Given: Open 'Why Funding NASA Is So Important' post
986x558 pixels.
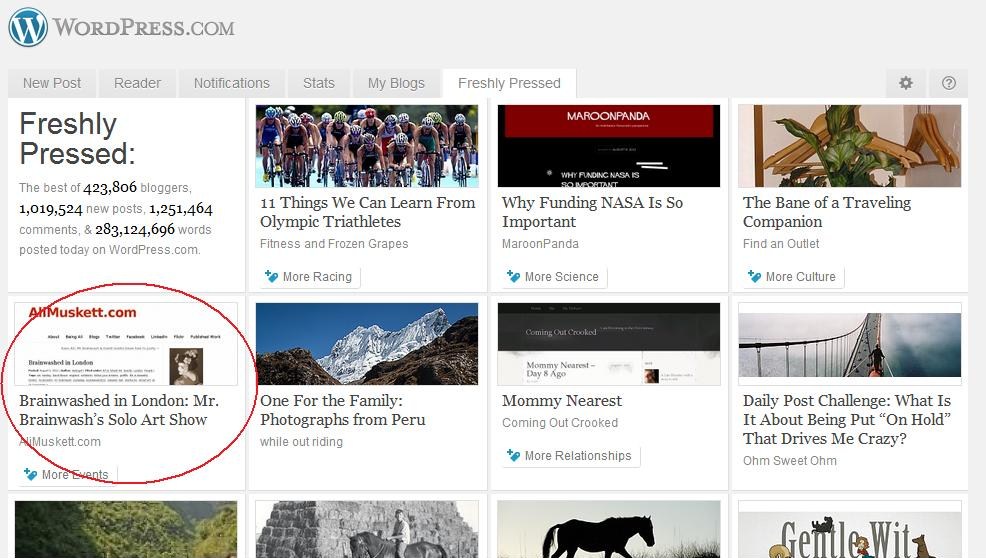Looking at the screenshot, I should pyautogui.click(x=592, y=212).
